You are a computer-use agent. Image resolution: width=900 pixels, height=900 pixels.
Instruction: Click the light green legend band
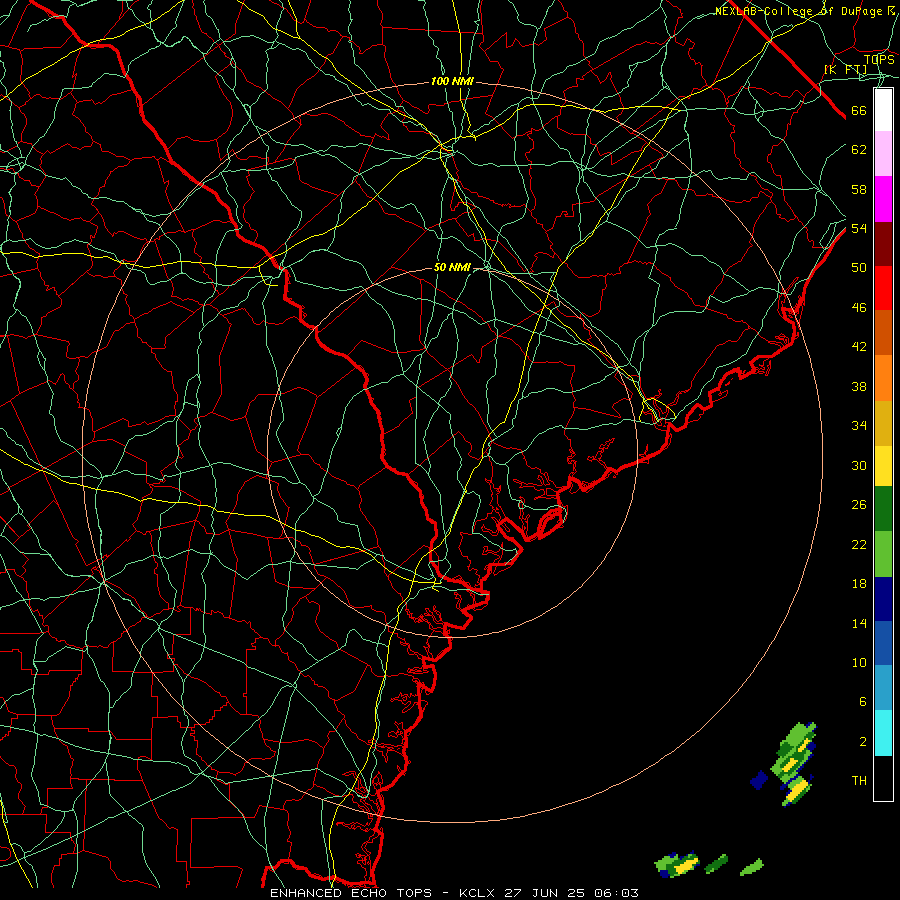(x=883, y=554)
